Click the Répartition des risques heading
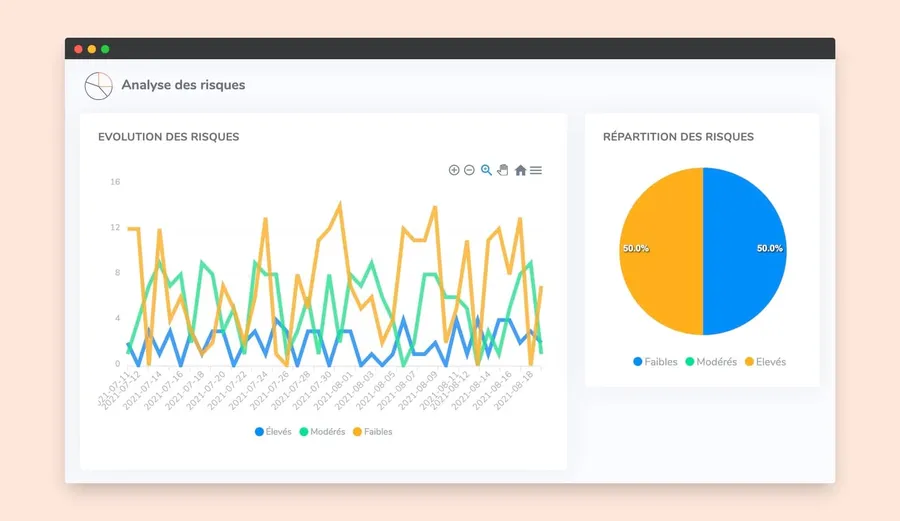This screenshot has height=521, width=900. pos(678,137)
